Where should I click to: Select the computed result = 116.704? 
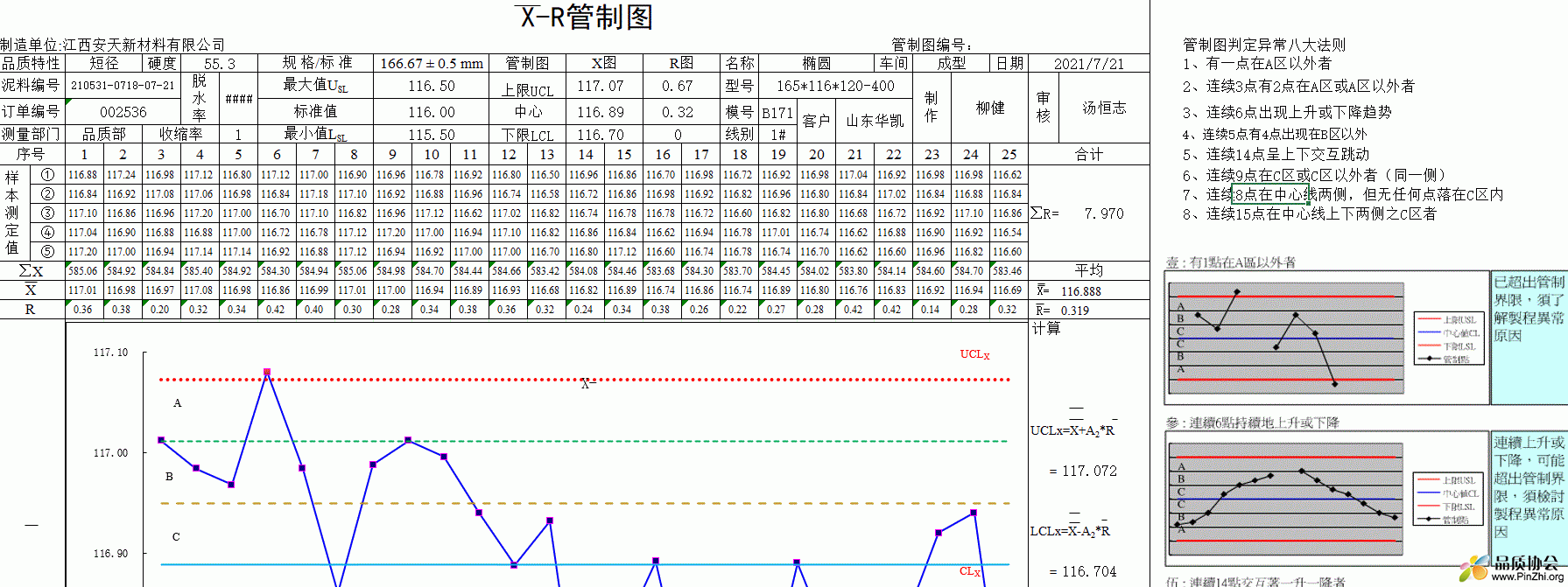pyautogui.click(x=1083, y=571)
